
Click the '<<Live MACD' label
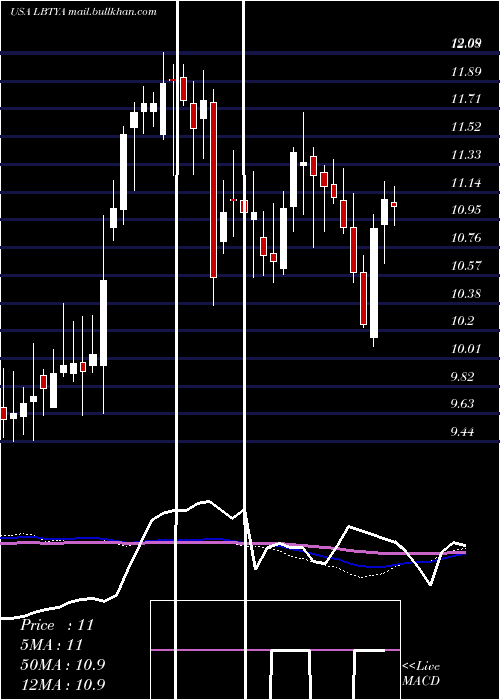(421, 673)
